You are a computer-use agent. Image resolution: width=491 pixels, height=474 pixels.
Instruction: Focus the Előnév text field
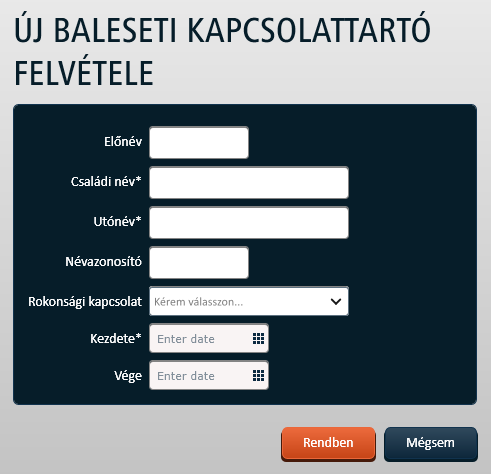(x=199, y=142)
